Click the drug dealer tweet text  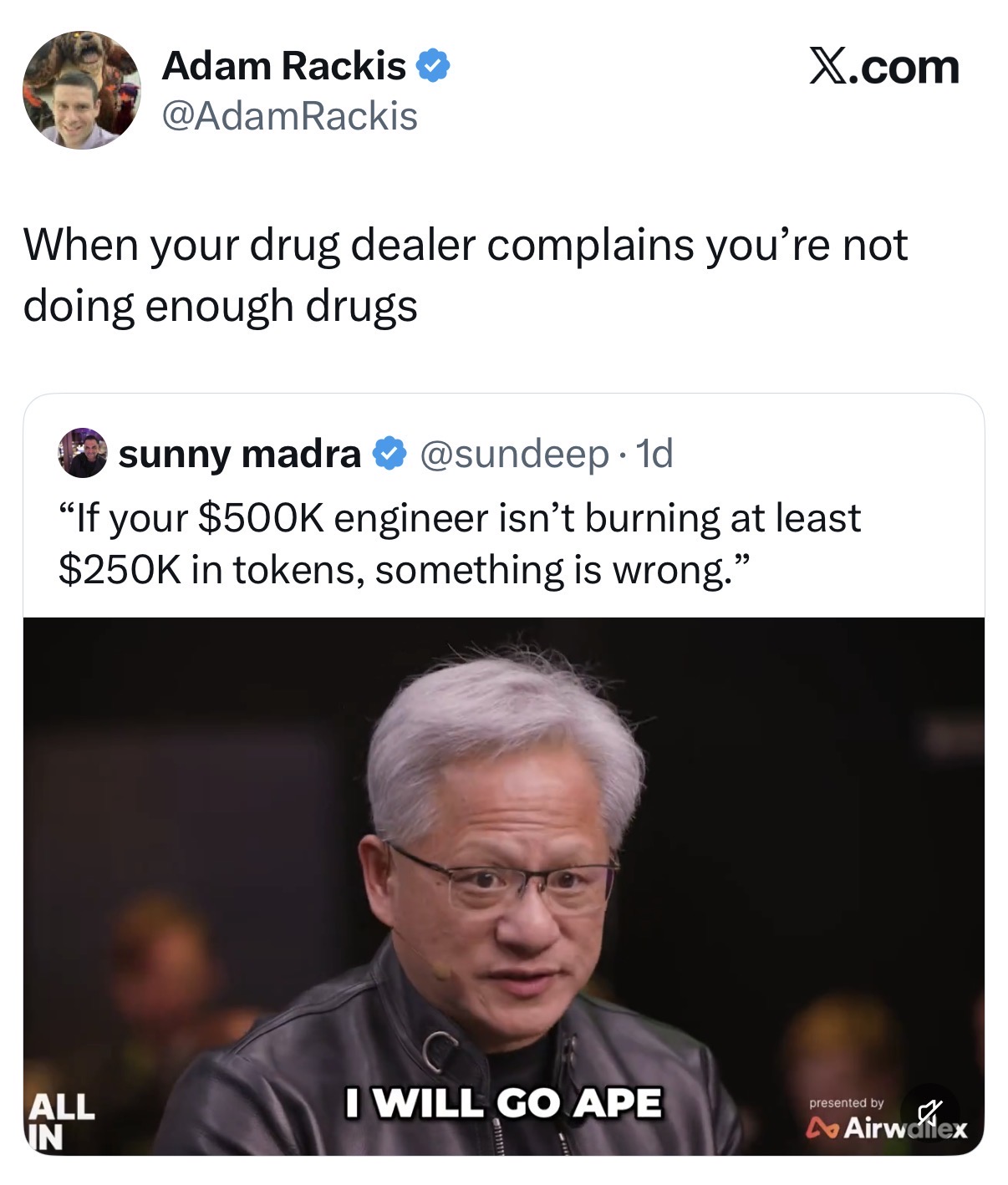click(x=465, y=275)
